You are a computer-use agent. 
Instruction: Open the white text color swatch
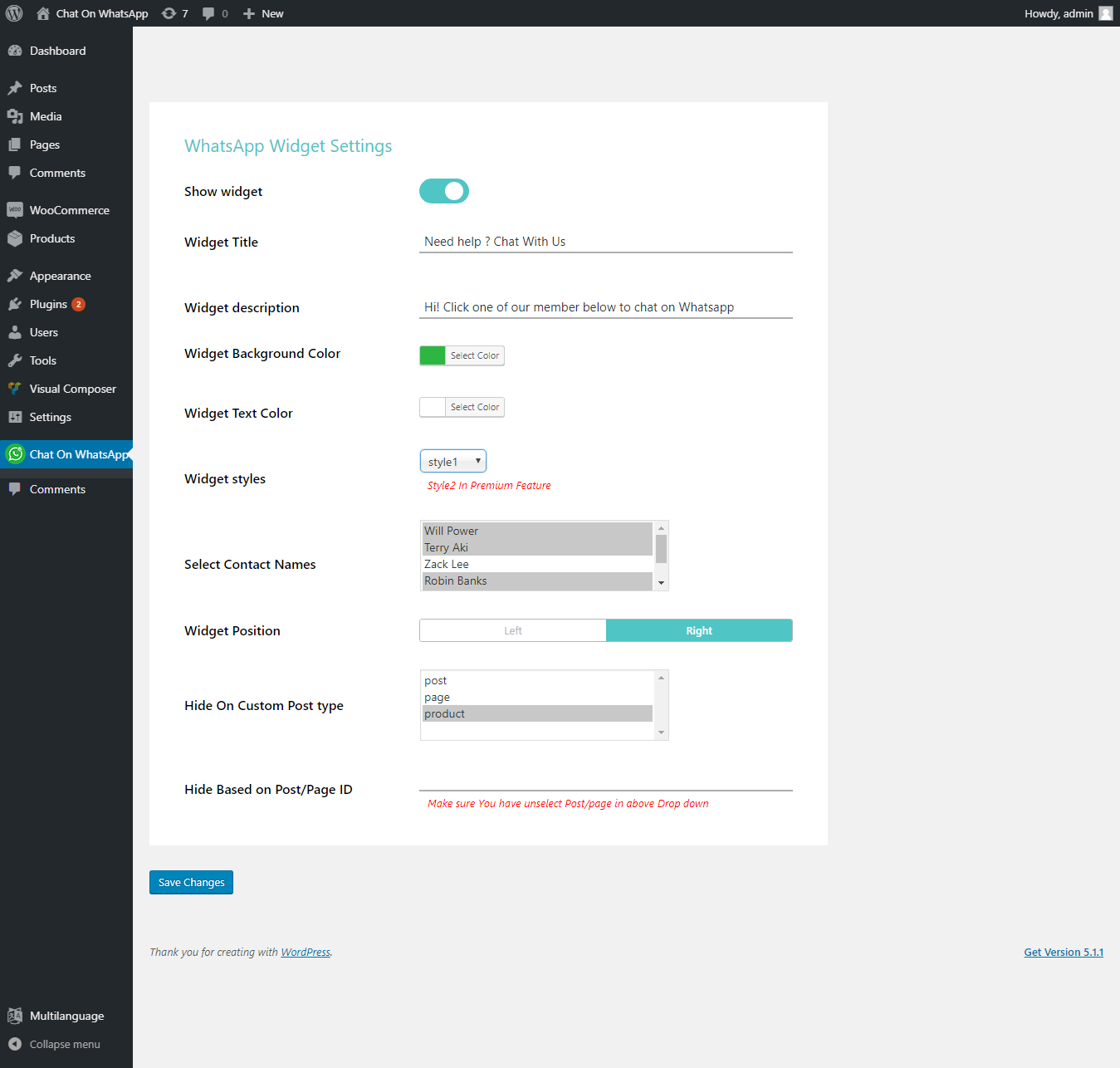point(433,407)
